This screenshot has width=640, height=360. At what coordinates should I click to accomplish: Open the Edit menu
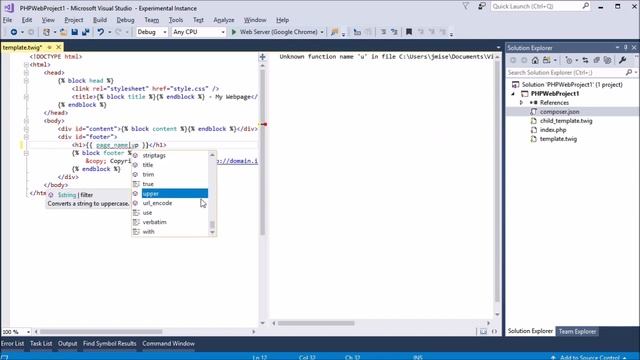point(27,20)
